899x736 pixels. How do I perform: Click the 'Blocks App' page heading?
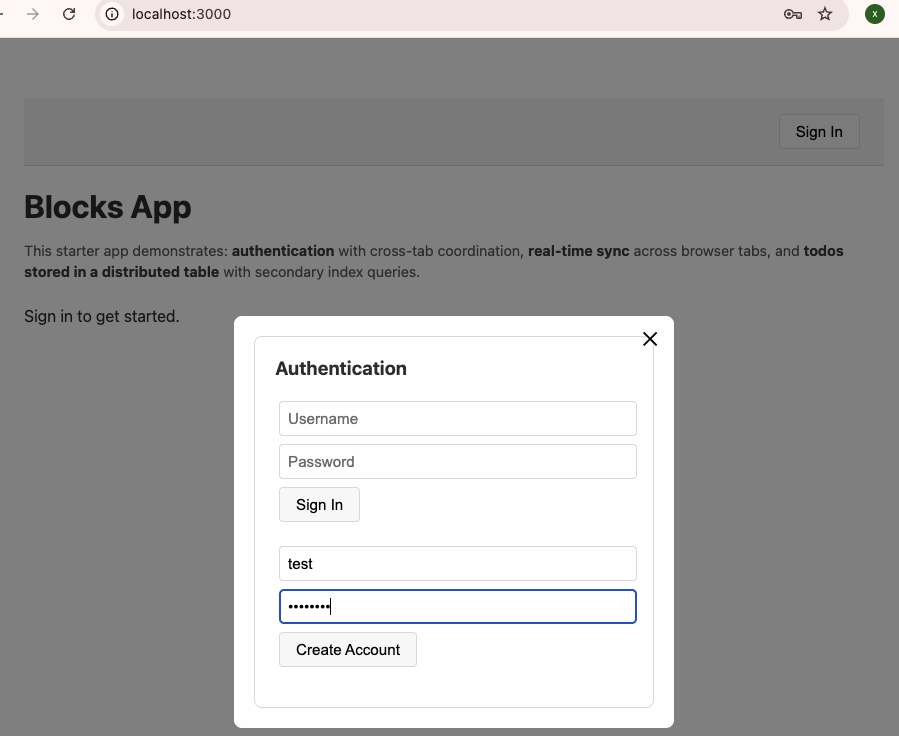[108, 207]
